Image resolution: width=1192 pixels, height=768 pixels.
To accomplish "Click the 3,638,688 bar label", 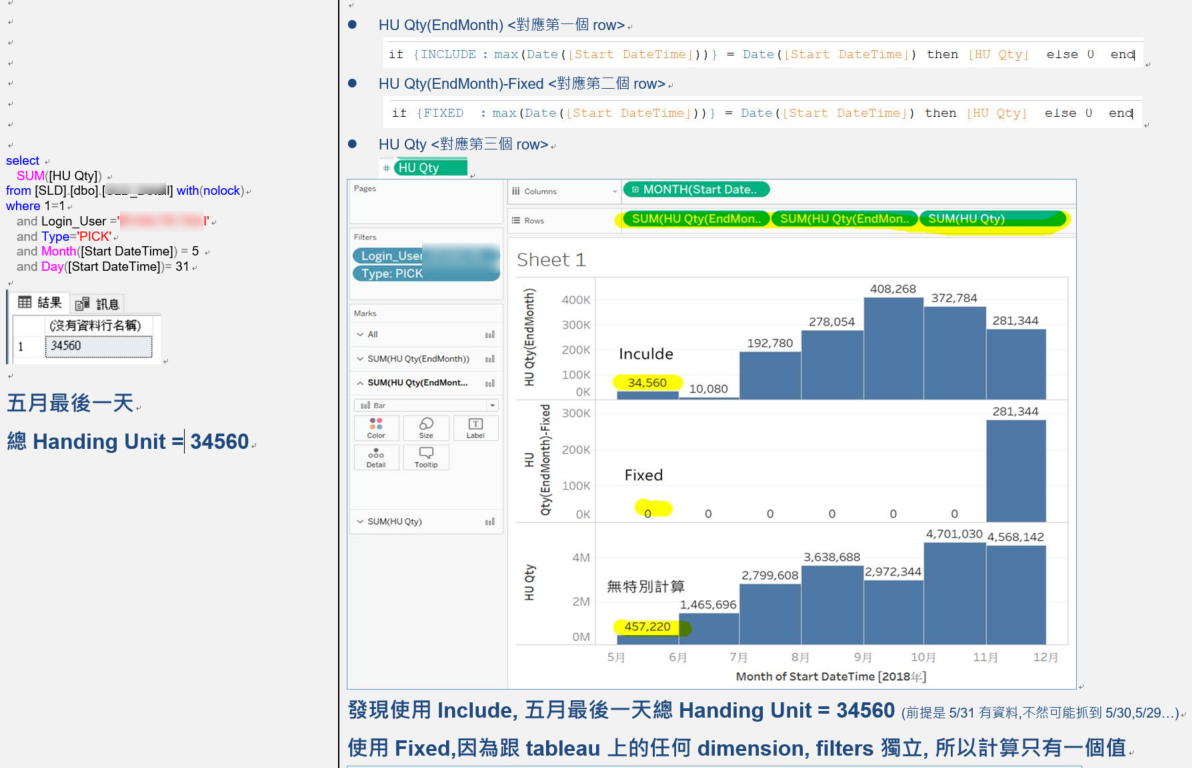I will 832,557.
